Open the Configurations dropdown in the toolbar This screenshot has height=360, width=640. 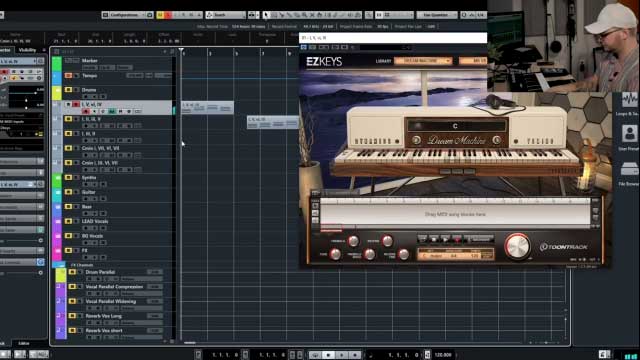pyautogui.click(x=127, y=15)
